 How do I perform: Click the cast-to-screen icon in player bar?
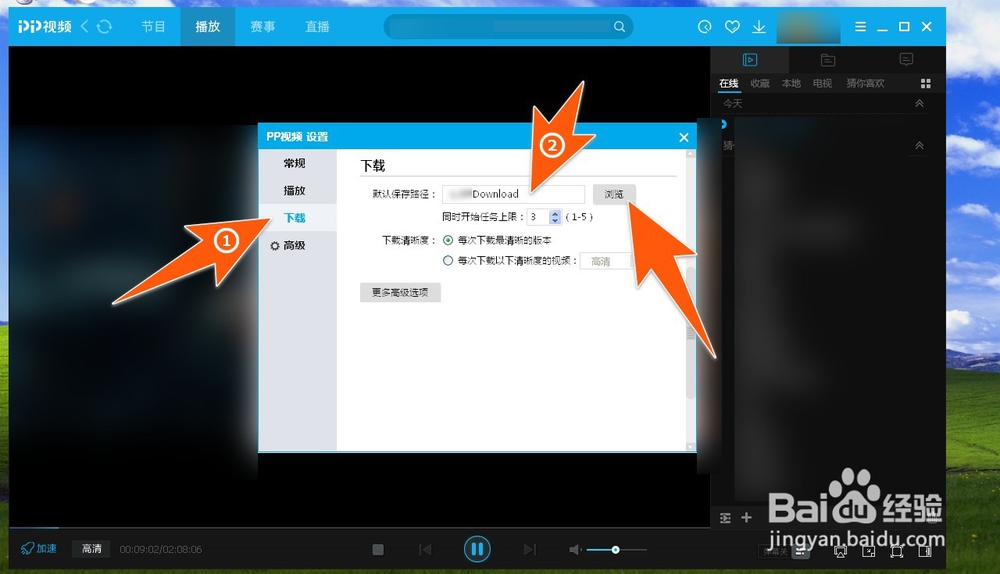[x=841, y=551]
